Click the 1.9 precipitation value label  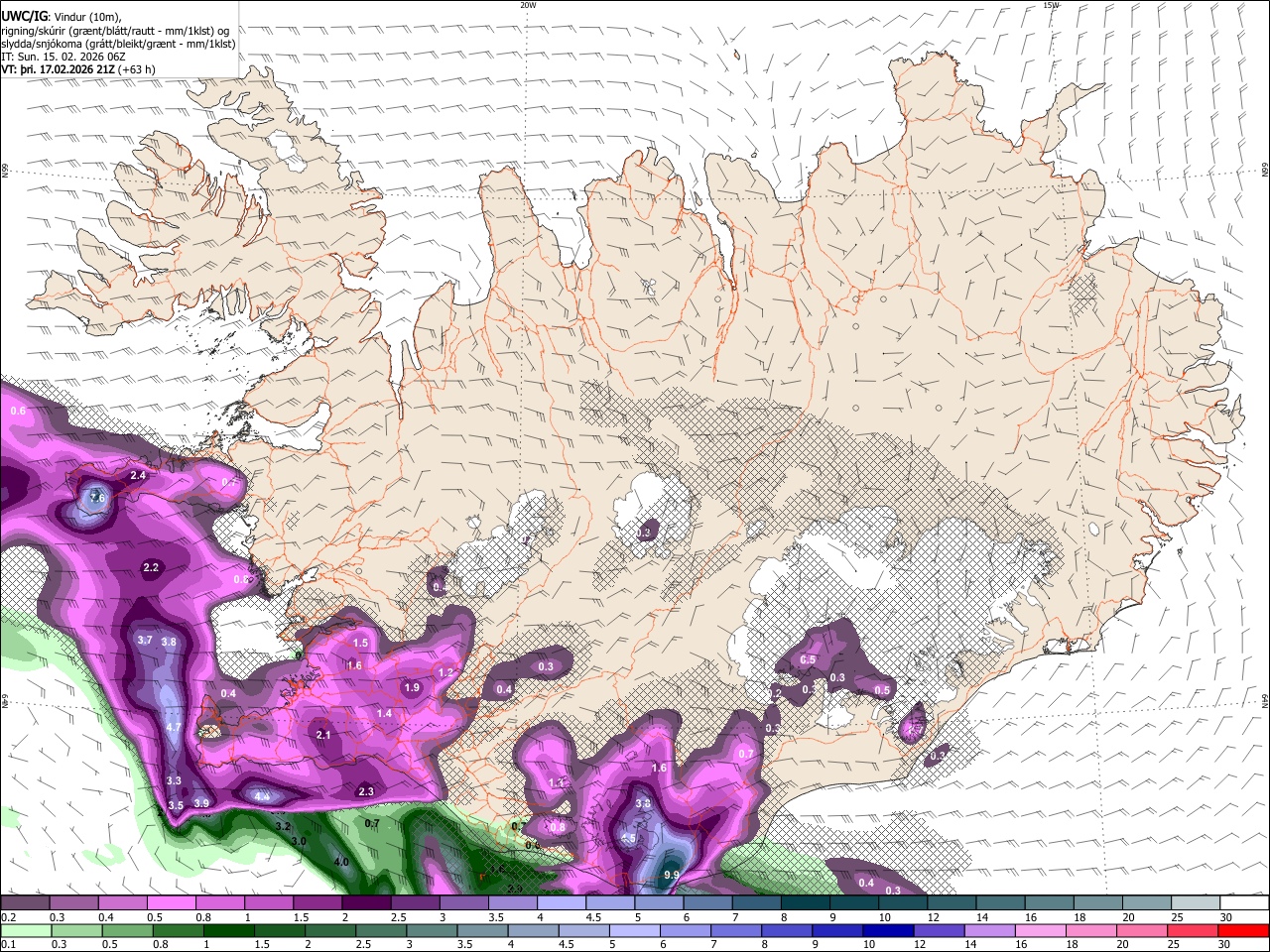[x=412, y=688]
